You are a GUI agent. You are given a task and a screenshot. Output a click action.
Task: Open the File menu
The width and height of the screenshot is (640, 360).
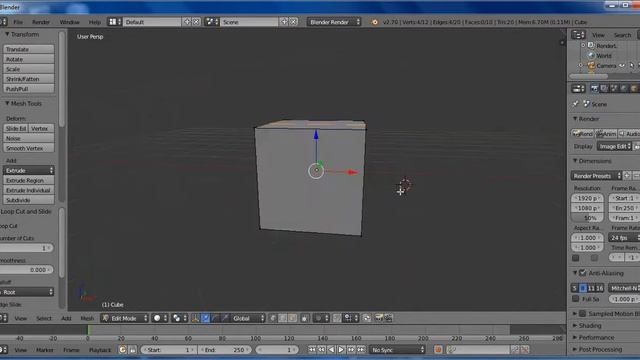(18, 22)
